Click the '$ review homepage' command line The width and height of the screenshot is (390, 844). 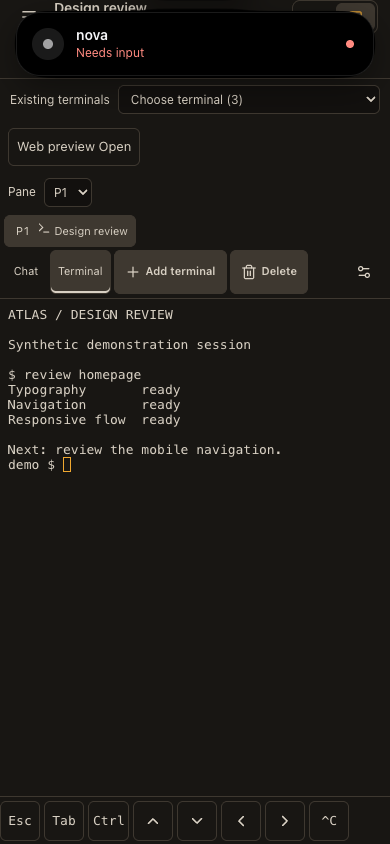[x=75, y=375]
